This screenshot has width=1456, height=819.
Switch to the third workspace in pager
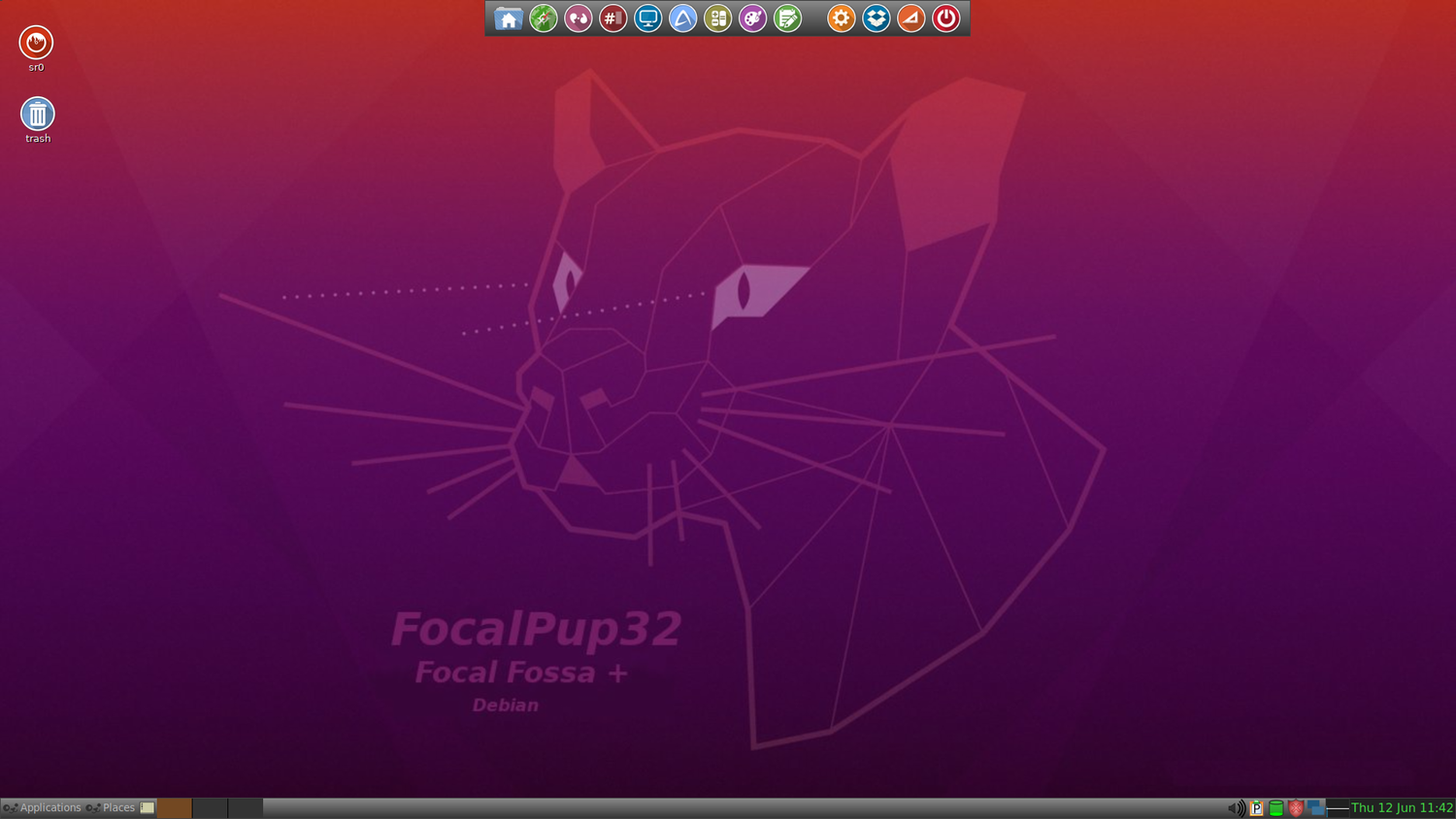click(x=246, y=807)
